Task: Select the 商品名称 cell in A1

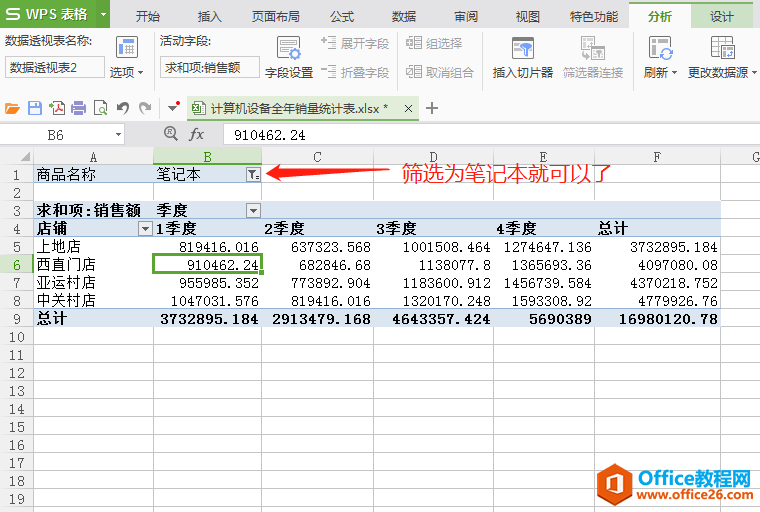Action: coord(94,175)
